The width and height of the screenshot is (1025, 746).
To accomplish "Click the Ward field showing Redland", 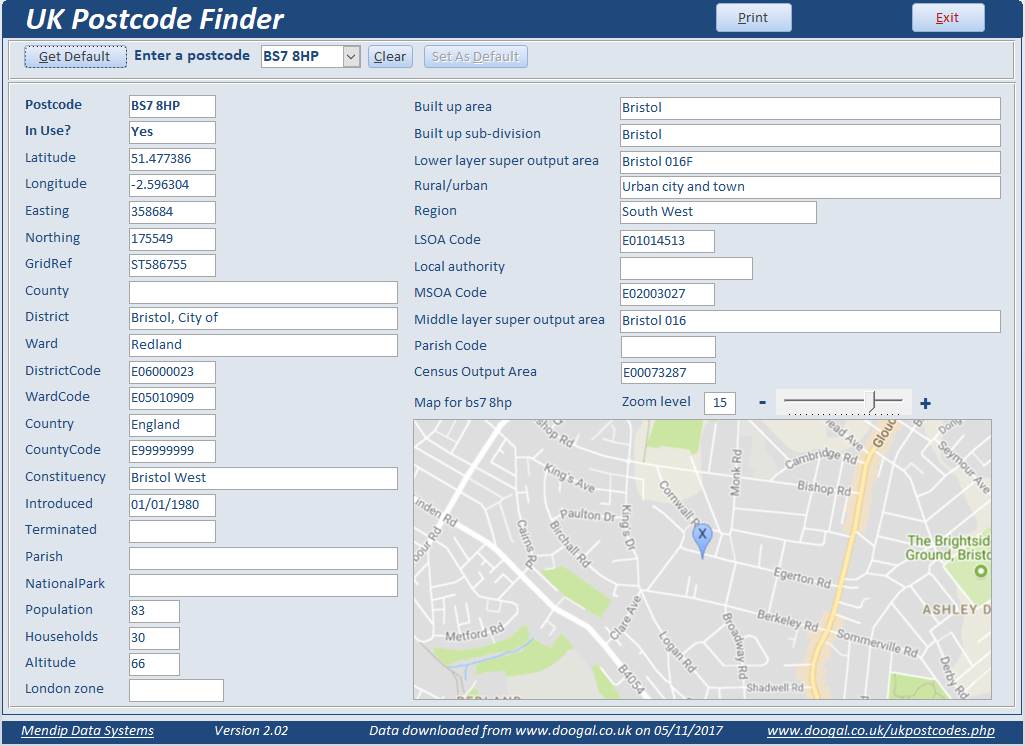I will tap(263, 345).
